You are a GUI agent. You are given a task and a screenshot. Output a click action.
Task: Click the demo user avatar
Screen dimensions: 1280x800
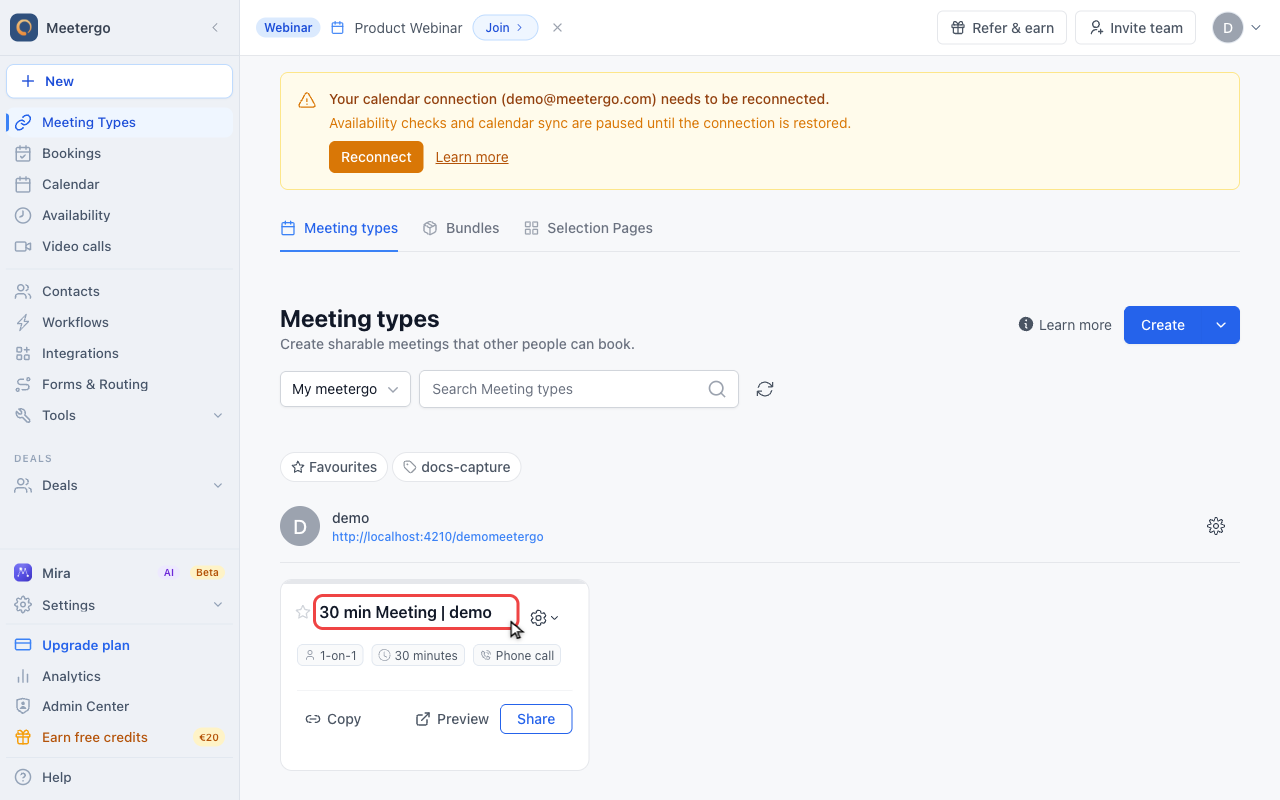300,526
